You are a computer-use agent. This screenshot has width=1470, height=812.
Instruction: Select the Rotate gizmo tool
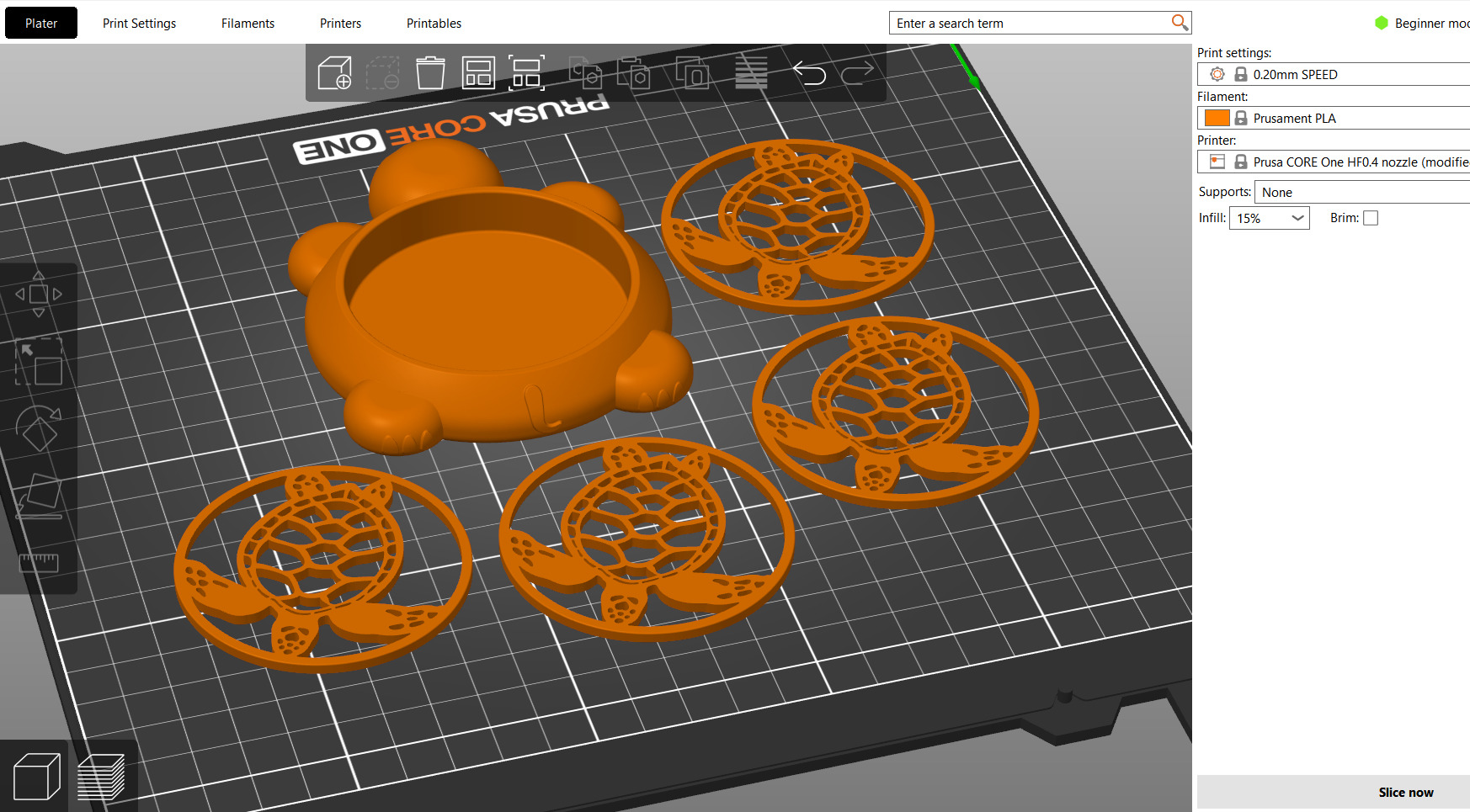click(x=39, y=428)
